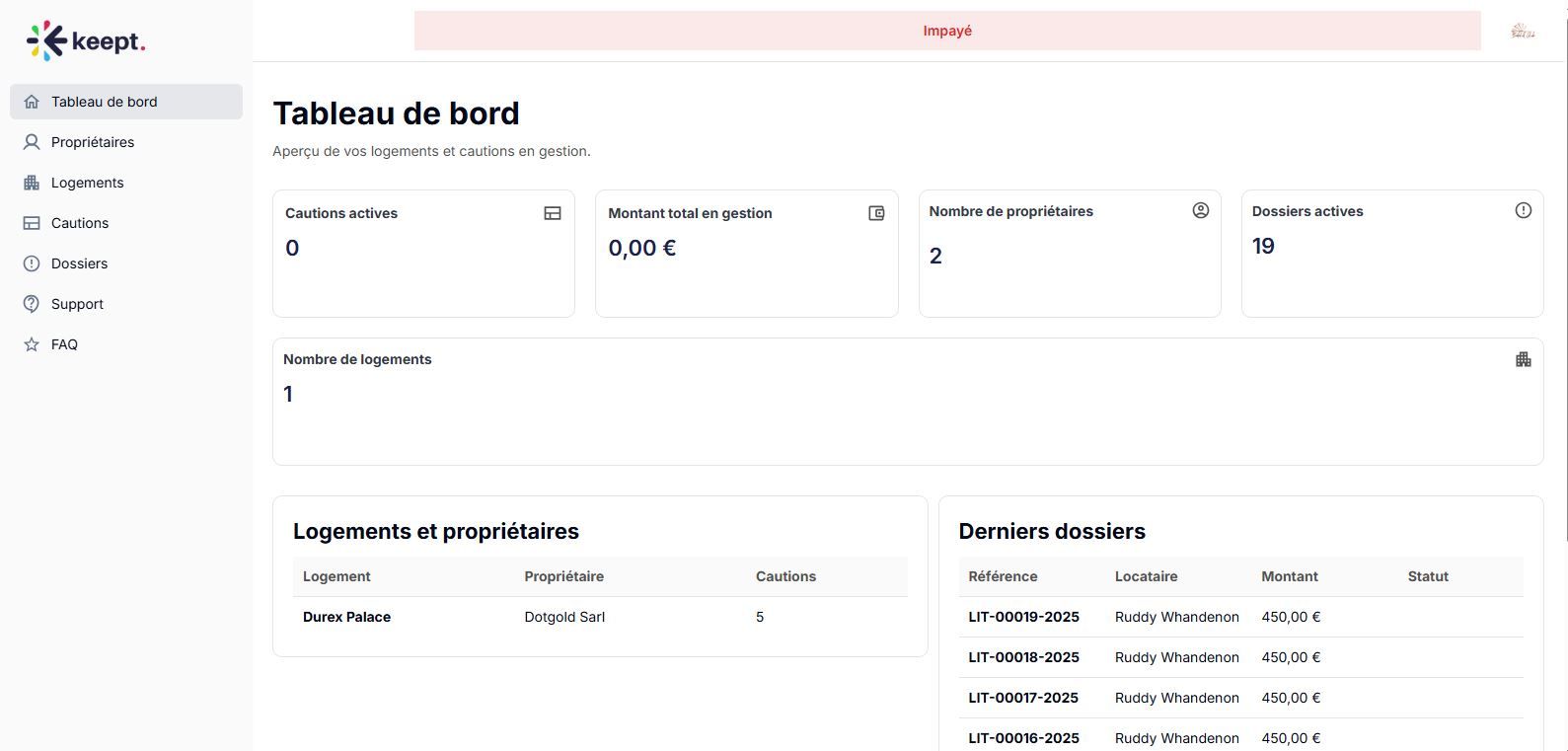
Task: Click the alert icon in Dossiers actives card
Action: [1523, 210]
